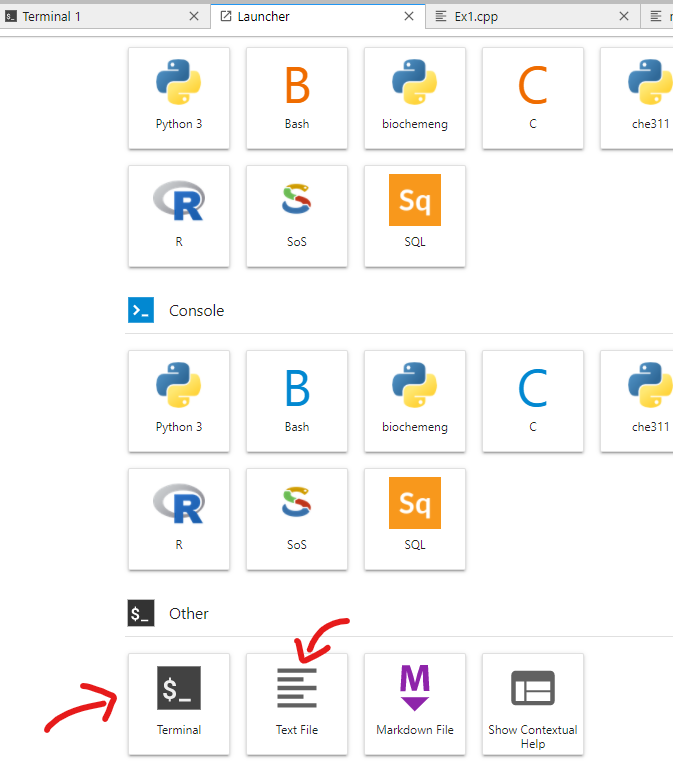
Task: Open biochemeng console under Console heading
Action: pyautogui.click(x=415, y=401)
